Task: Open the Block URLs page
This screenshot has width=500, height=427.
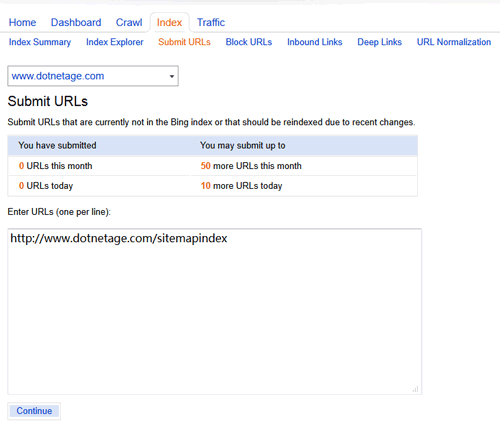Action: pyautogui.click(x=249, y=42)
